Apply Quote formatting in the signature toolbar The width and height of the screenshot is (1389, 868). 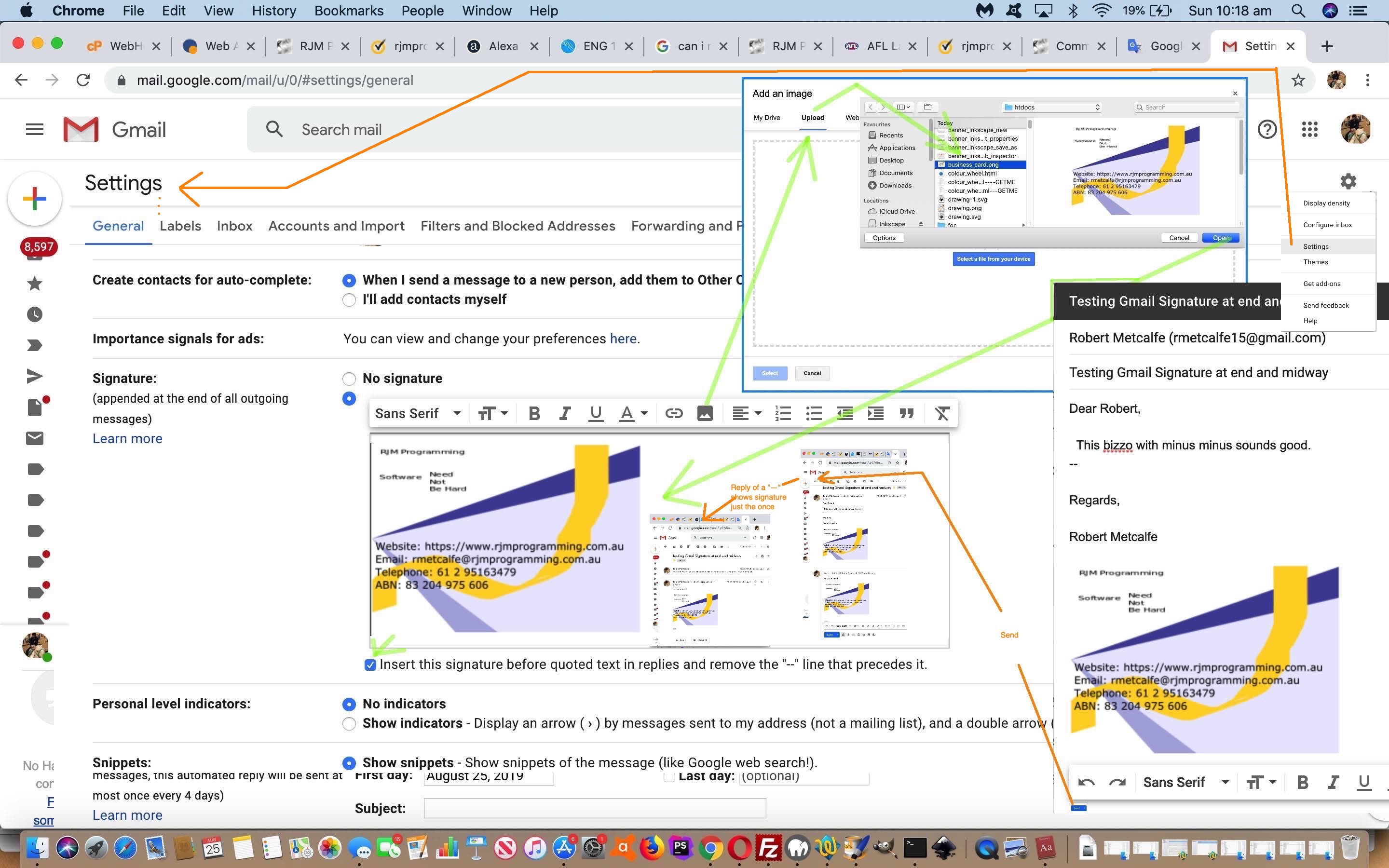[906, 413]
